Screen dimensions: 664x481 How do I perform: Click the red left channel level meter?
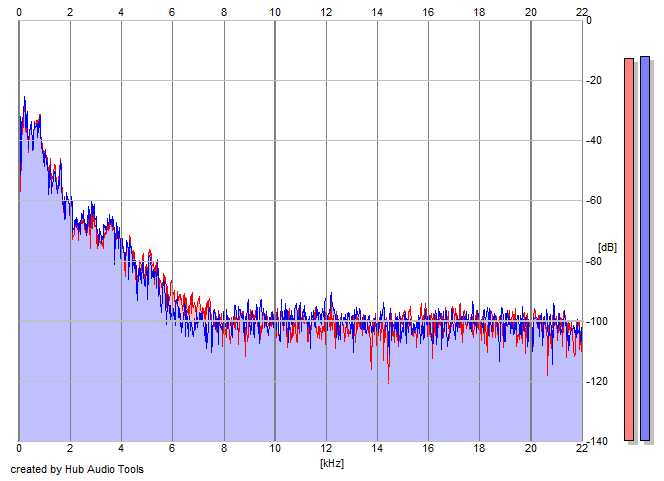coord(629,249)
